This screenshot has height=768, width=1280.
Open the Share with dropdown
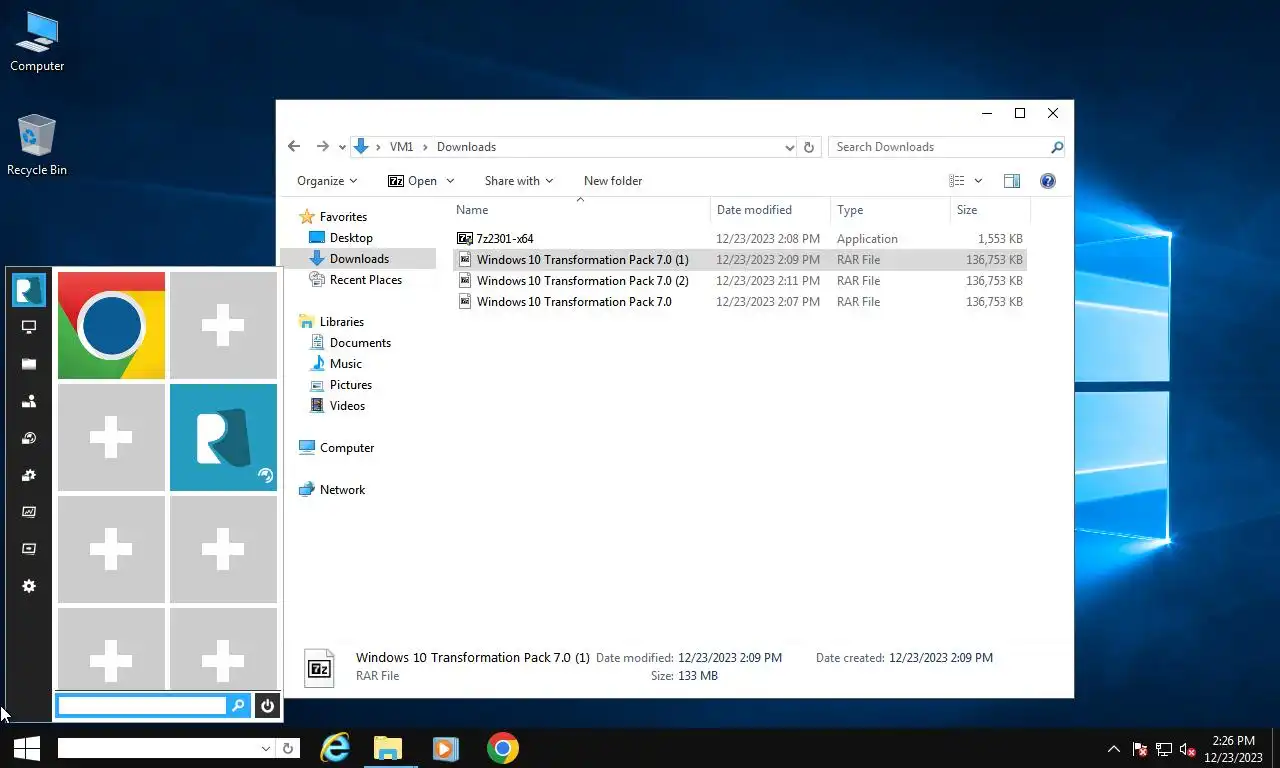click(519, 181)
